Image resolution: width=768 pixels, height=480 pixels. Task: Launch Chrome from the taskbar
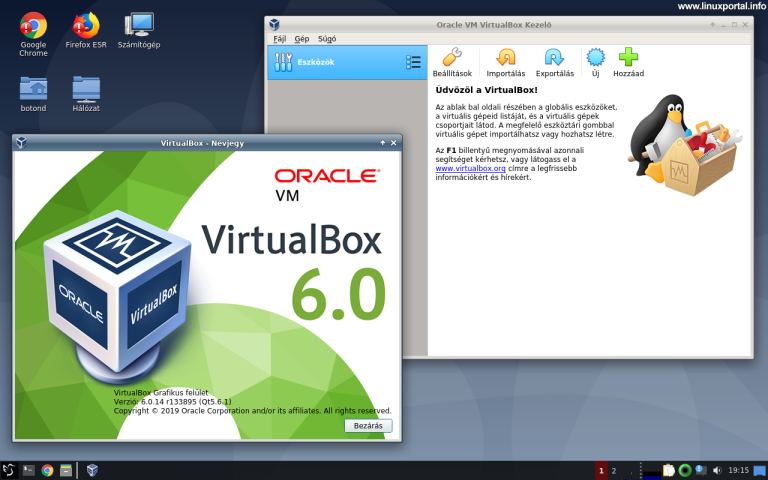(x=47, y=470)
